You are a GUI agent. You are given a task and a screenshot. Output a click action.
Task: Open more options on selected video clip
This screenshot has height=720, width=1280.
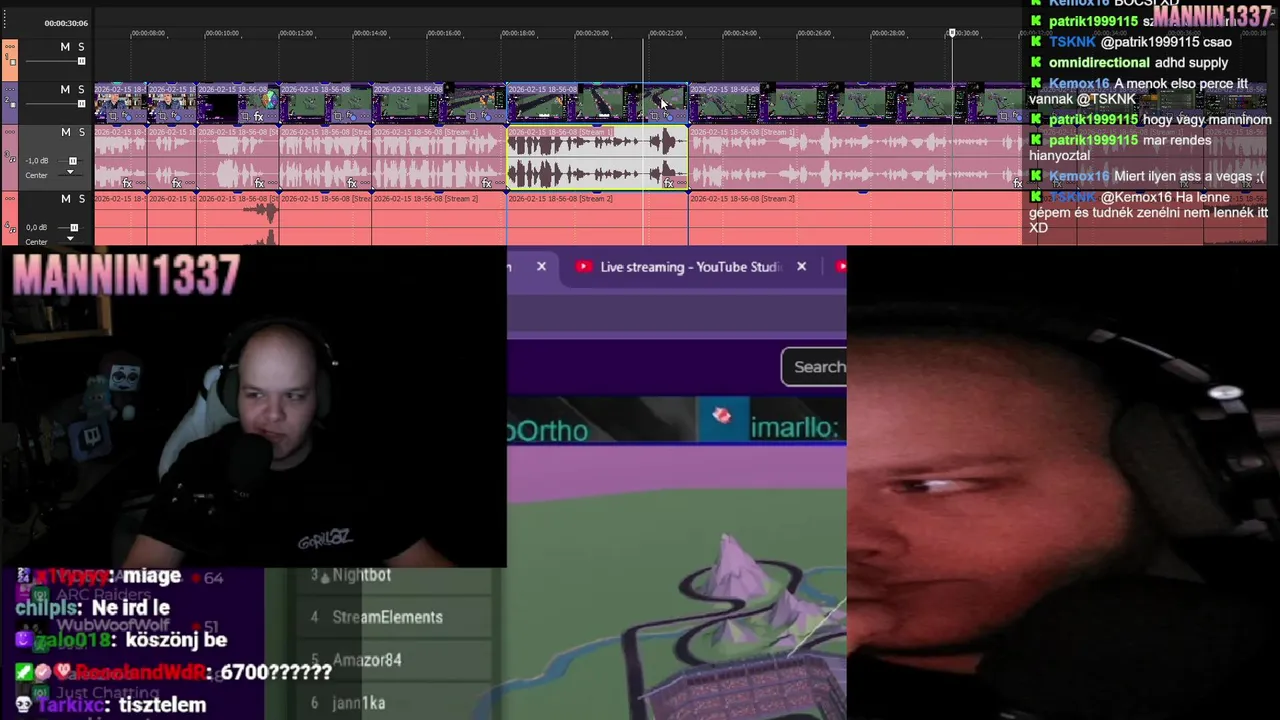[681, 116]
